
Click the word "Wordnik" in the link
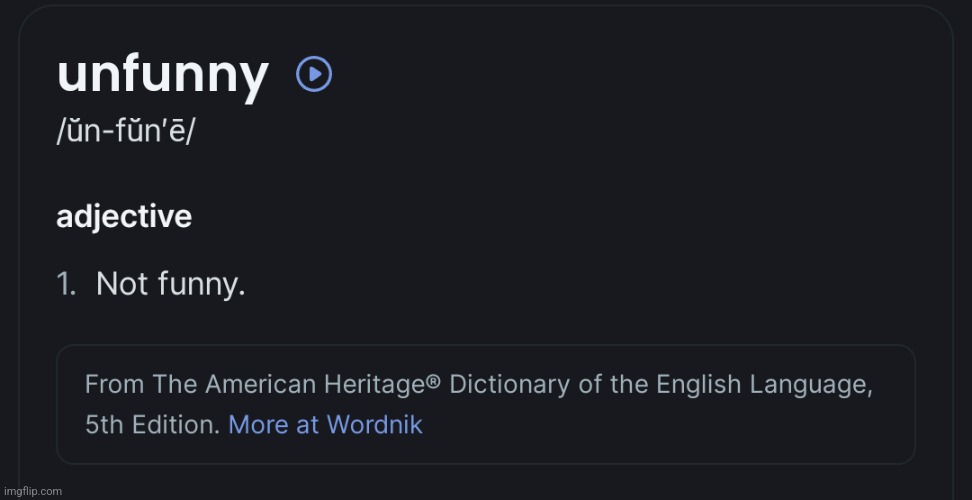click(374, 424)
